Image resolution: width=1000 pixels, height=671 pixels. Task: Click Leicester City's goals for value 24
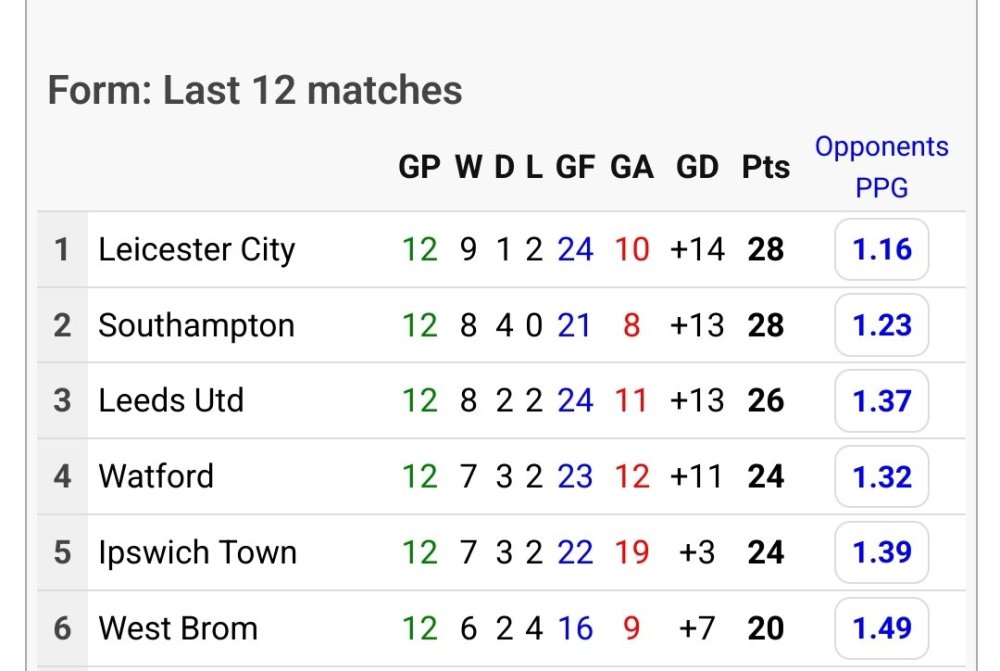pyautogui.click(x=575, y=249)
